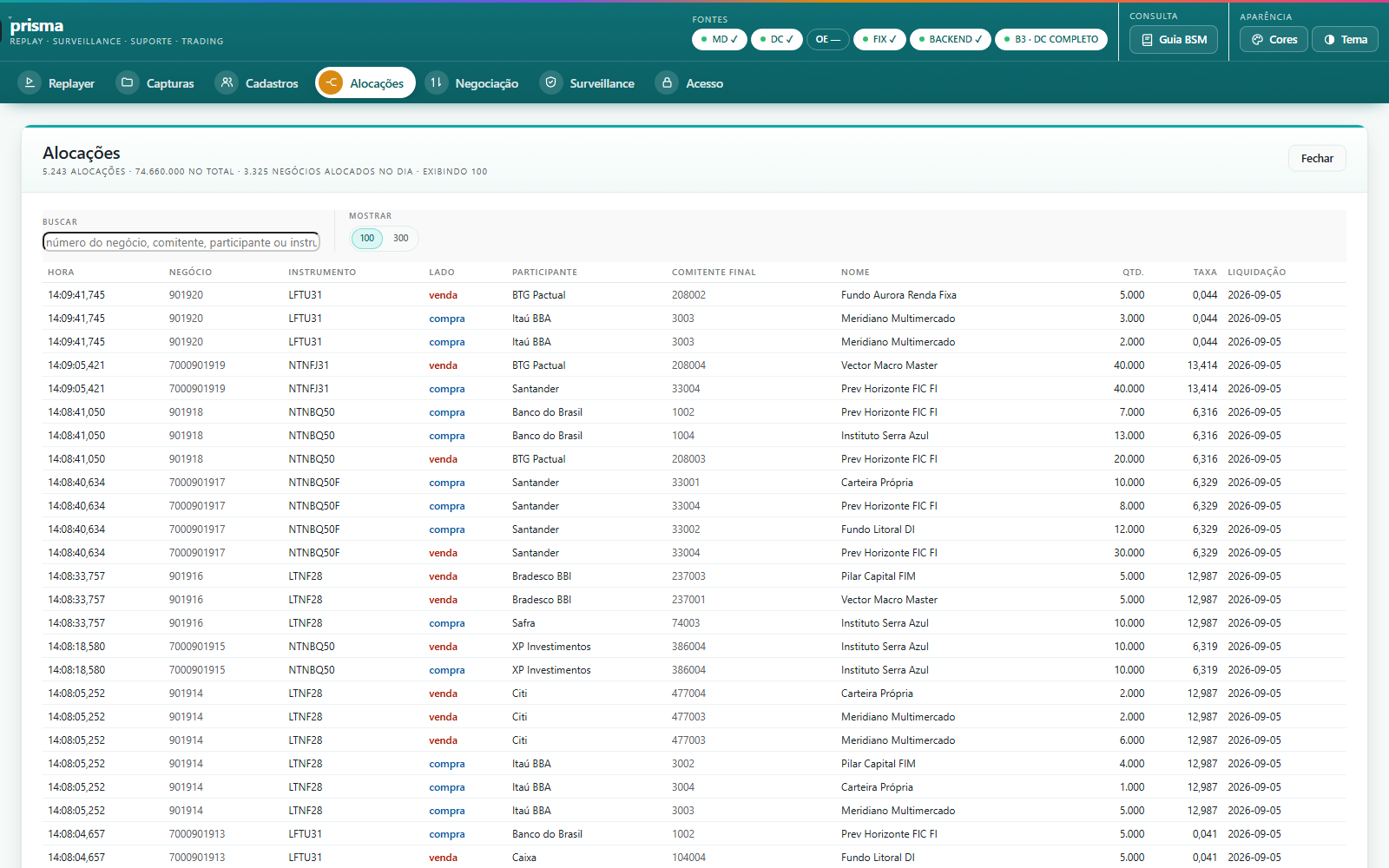
Task: Click the book icon in Guia BSM
Action: (1147, 40)
